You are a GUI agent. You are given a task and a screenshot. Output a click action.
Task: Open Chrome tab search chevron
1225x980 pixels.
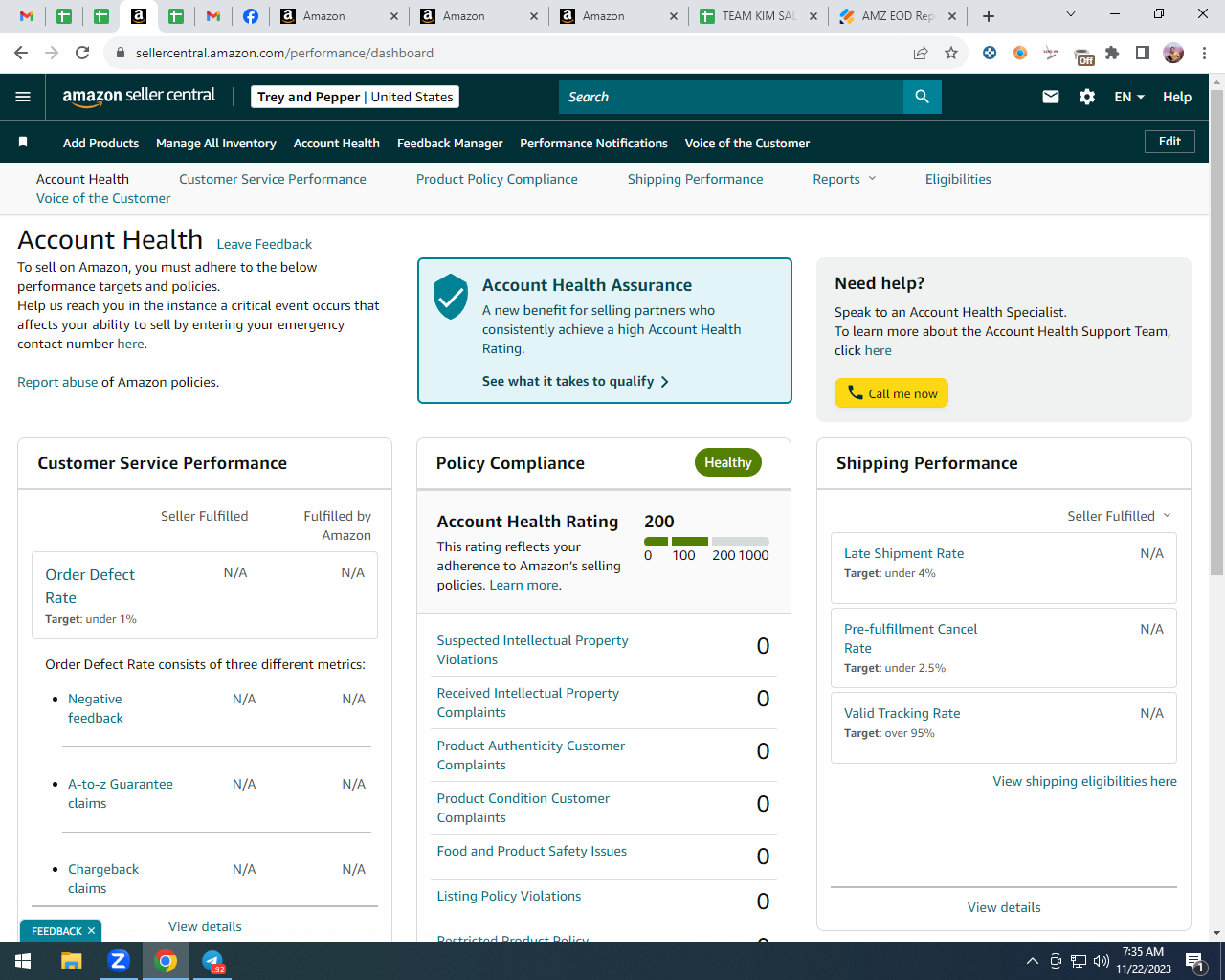tap(1071, 14)
